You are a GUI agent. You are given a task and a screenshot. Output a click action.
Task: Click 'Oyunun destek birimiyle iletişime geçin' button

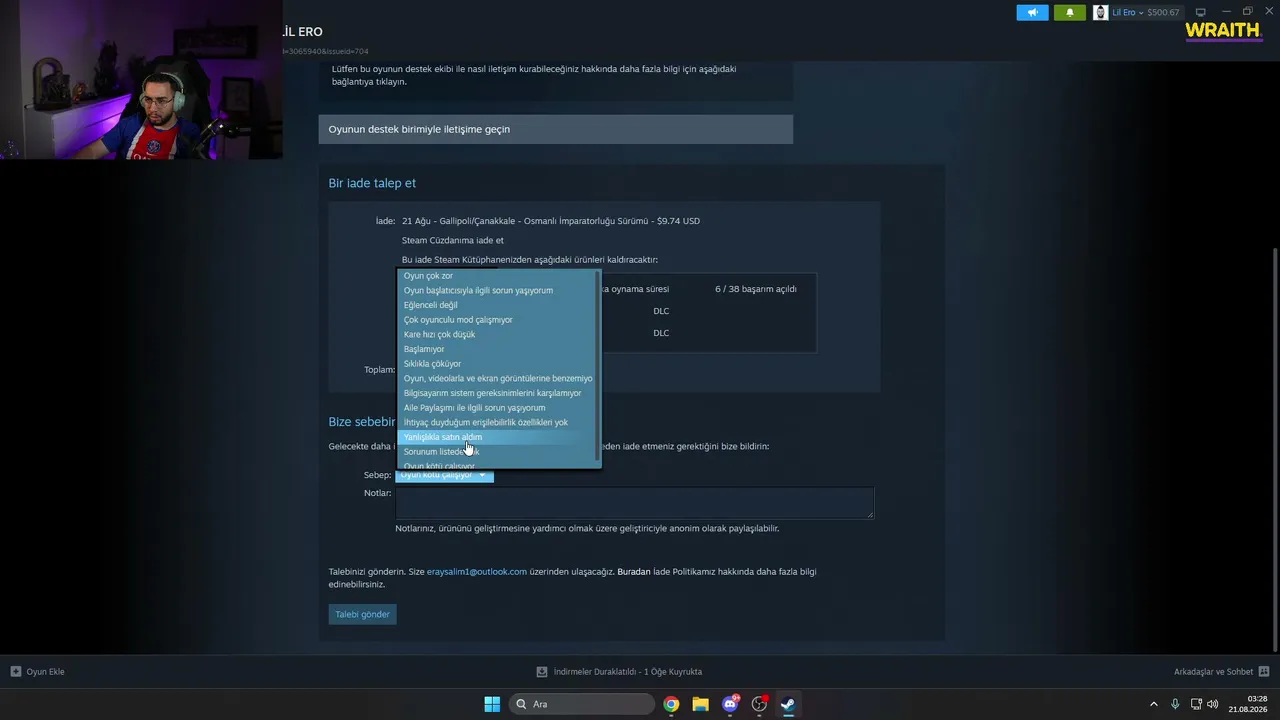coord(555,129)
